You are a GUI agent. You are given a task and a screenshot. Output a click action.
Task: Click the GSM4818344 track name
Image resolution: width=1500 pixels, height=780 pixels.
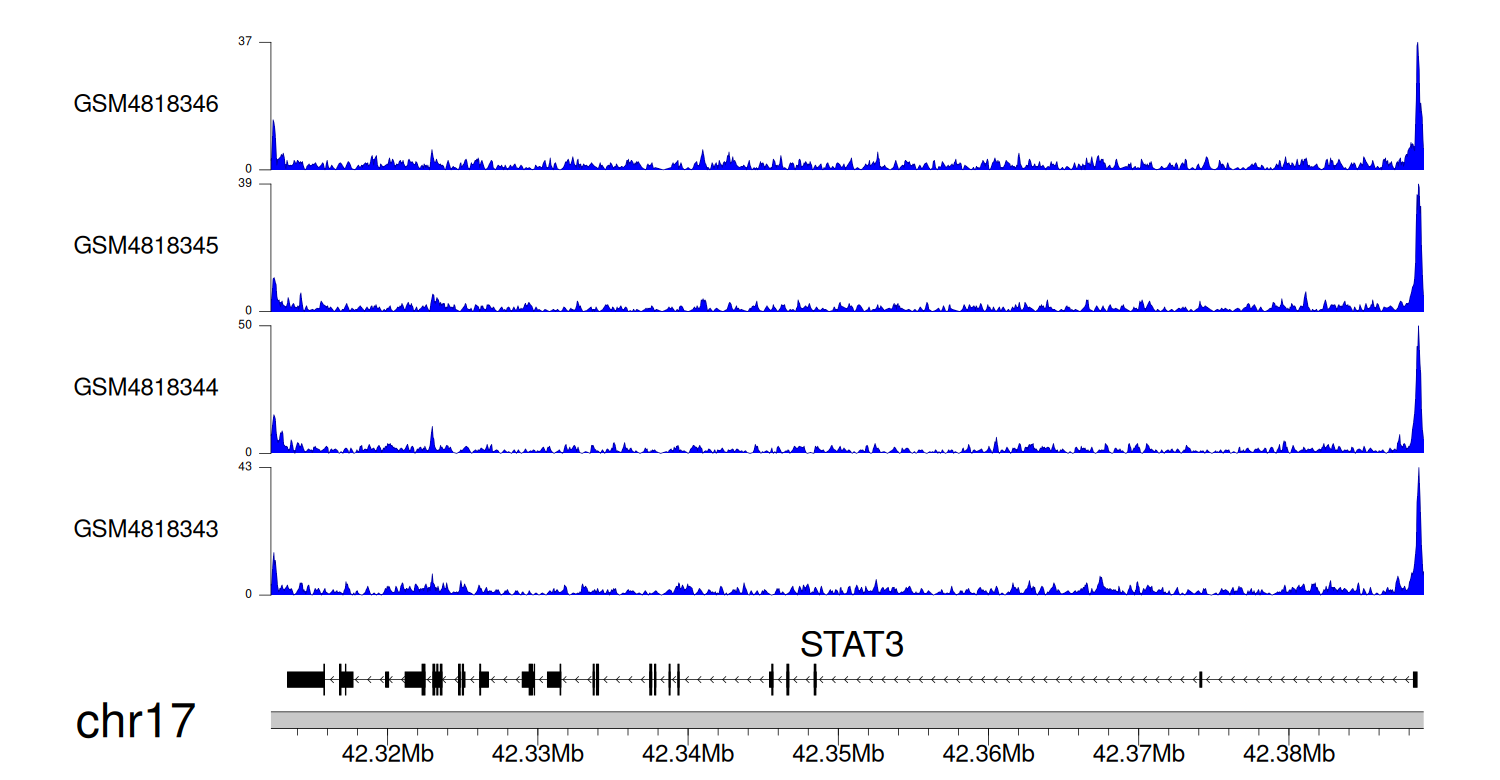pos(146,387)
